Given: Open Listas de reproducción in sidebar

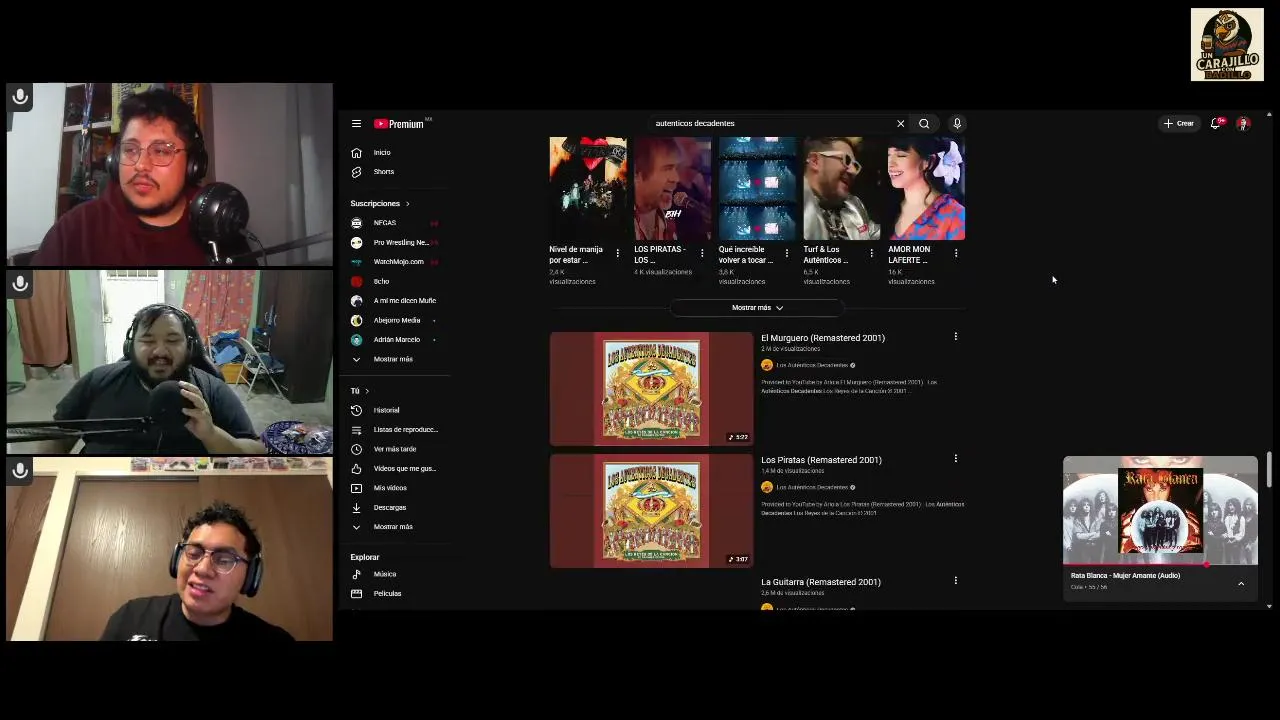Looking at the screenshot, I should pos(395,430).
